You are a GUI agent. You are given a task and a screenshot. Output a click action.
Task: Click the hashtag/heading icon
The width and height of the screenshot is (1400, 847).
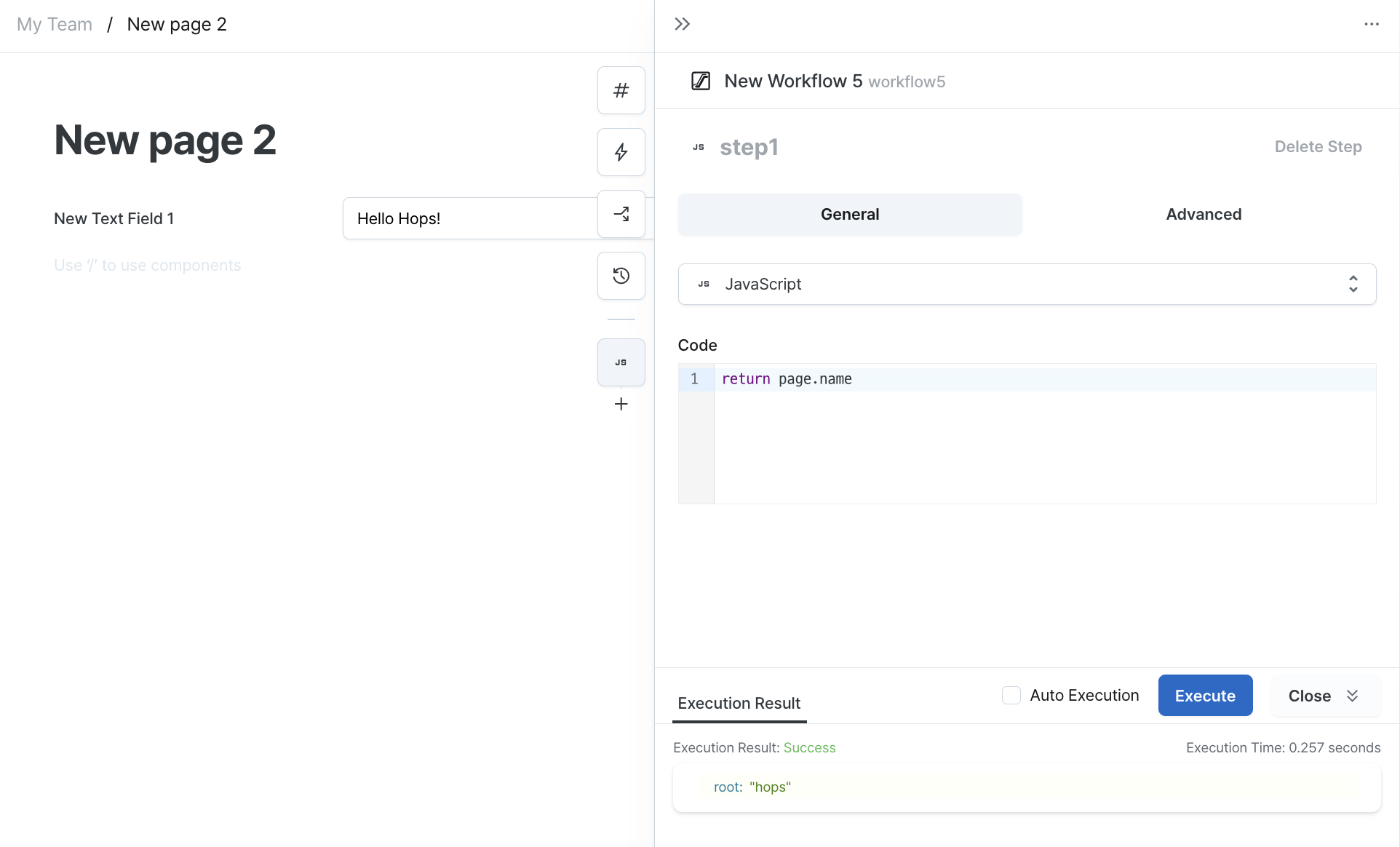[621, 90]
